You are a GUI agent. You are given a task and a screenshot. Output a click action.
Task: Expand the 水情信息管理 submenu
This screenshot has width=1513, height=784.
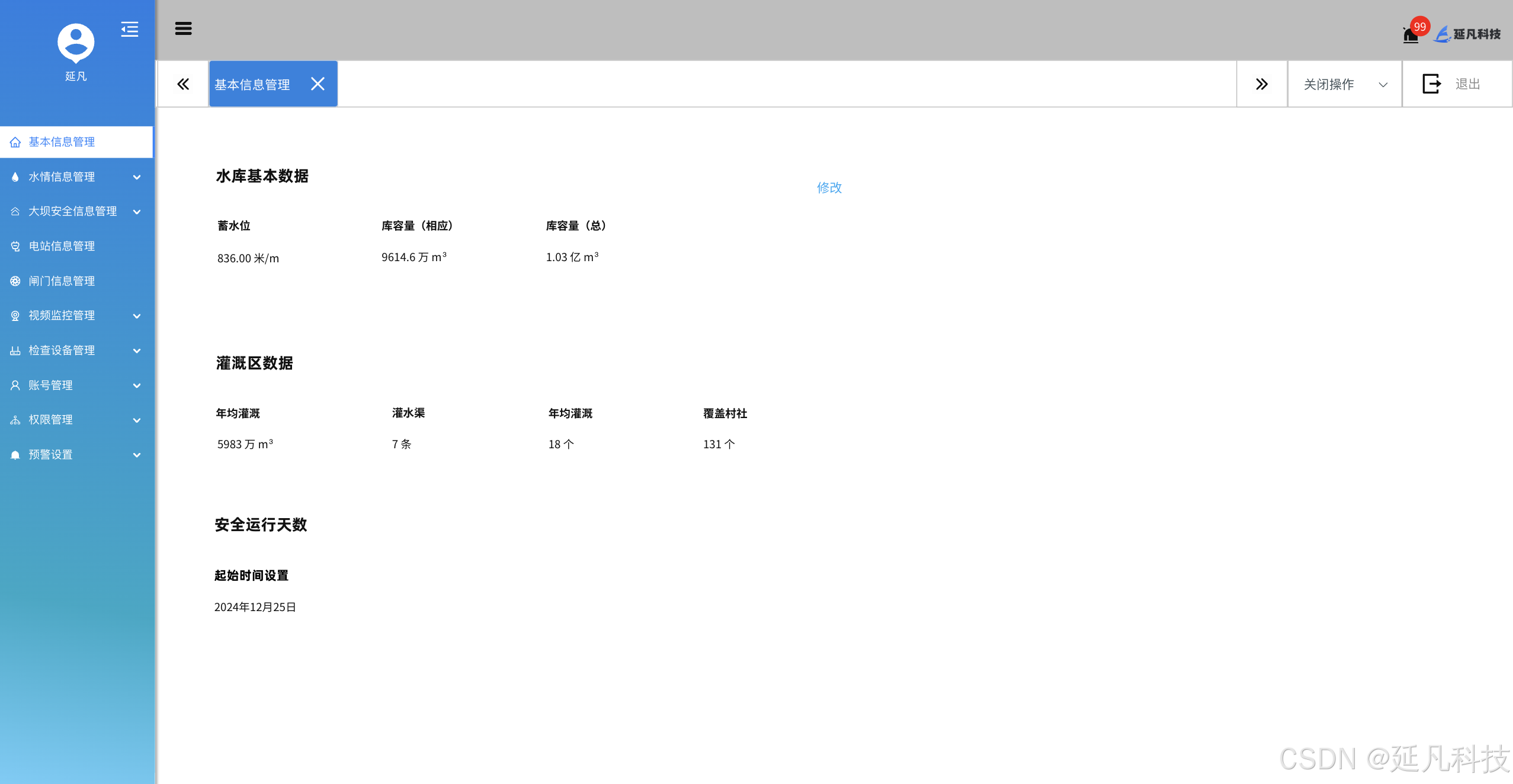click(62, 177)
